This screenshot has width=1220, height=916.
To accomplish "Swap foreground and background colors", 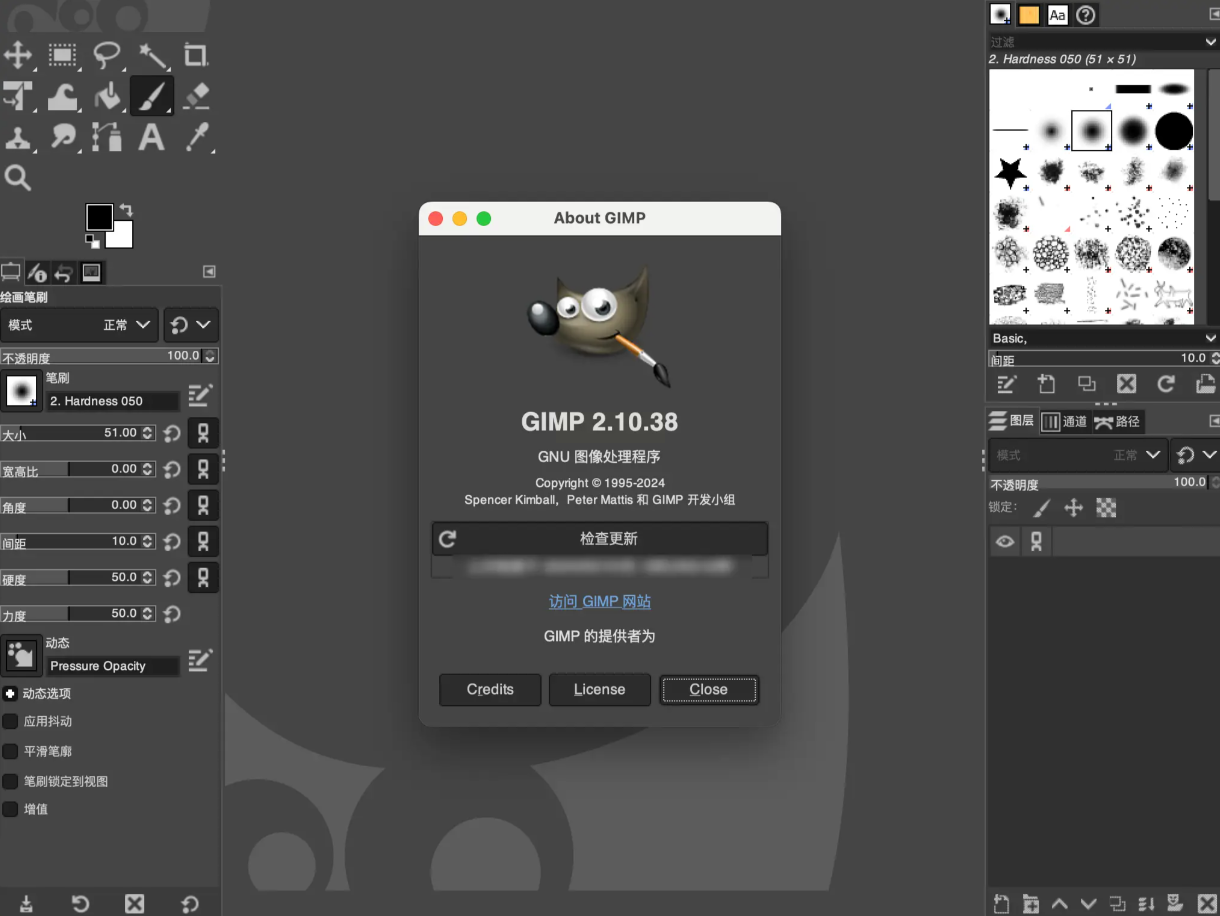I will pyautogui.click(x=125, y=210).
